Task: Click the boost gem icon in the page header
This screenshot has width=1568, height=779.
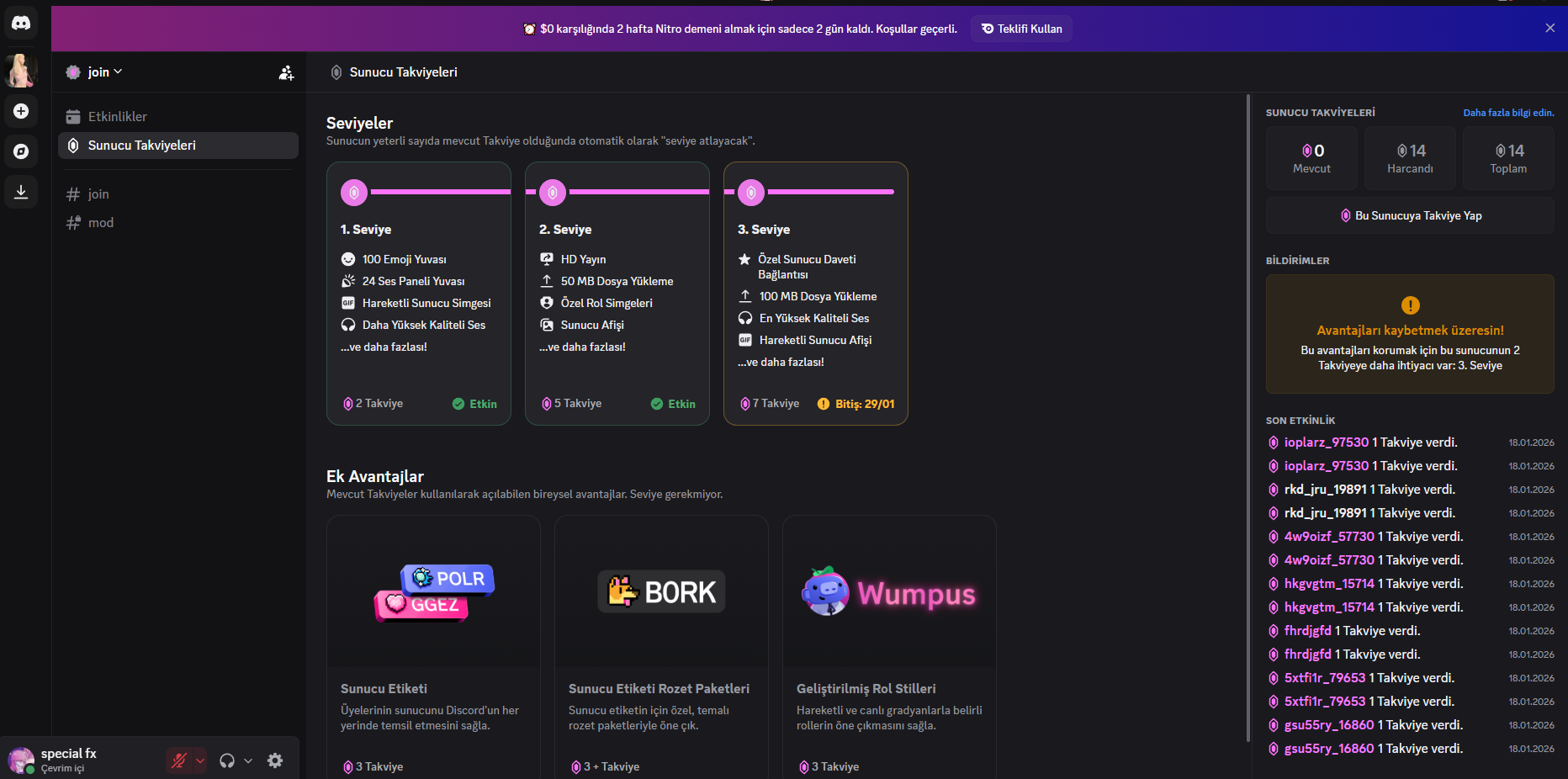Action: pos(336,72)
